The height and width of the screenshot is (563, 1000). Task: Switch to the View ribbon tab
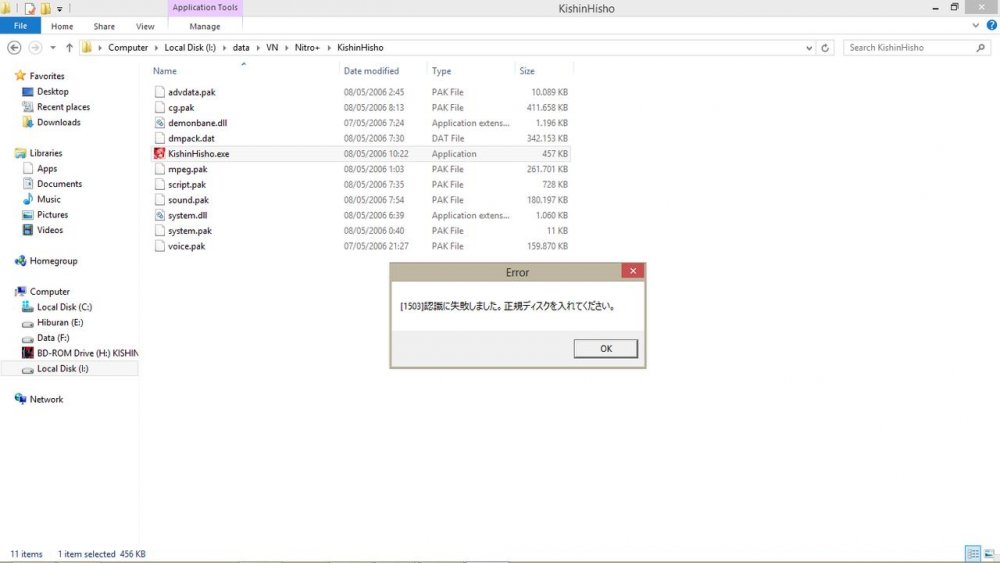pyautogui.click(x=145, y=26)
